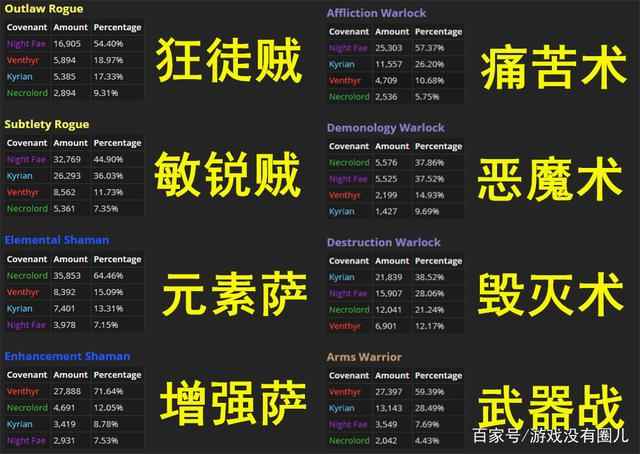
Task: Click the amount 5,576
Action: pyautogui.click(x=386, y=162)
